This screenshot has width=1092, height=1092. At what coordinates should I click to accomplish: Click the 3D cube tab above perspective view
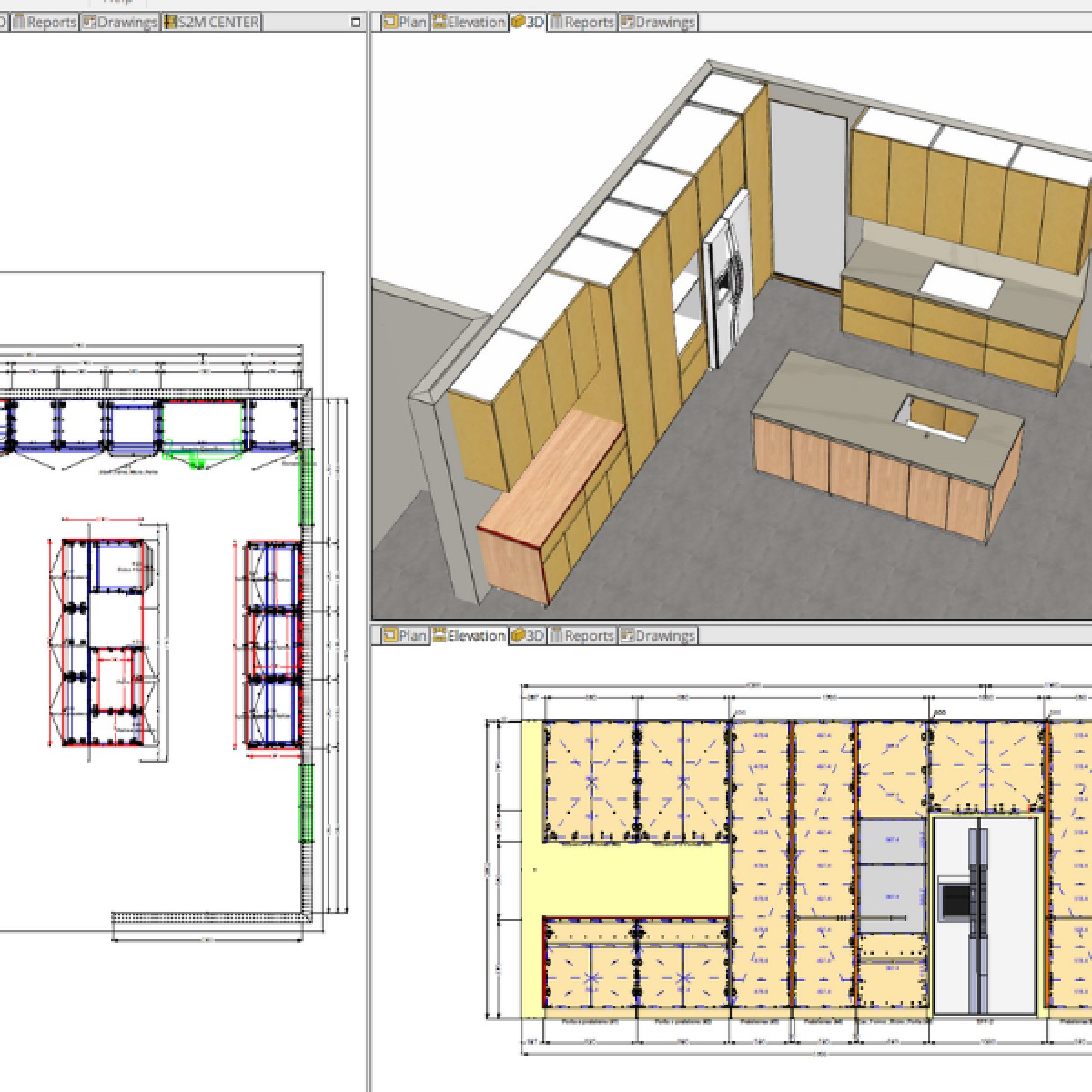(527, 22)
